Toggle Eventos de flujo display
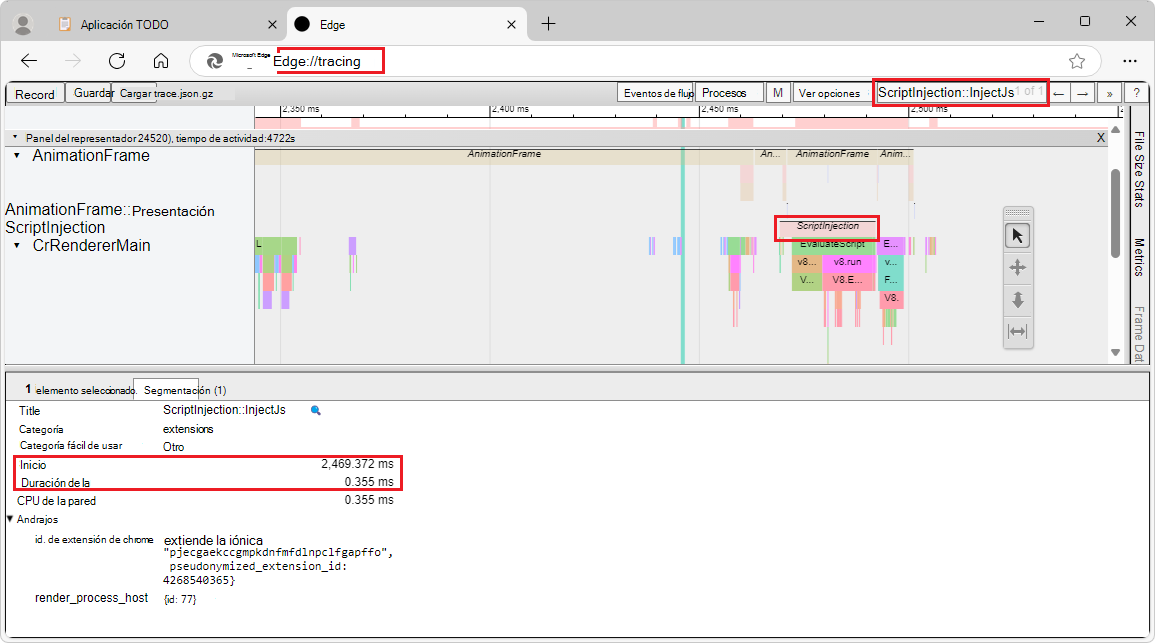The width and height of the screenshot is (1155, 643). tap(656, 92)
